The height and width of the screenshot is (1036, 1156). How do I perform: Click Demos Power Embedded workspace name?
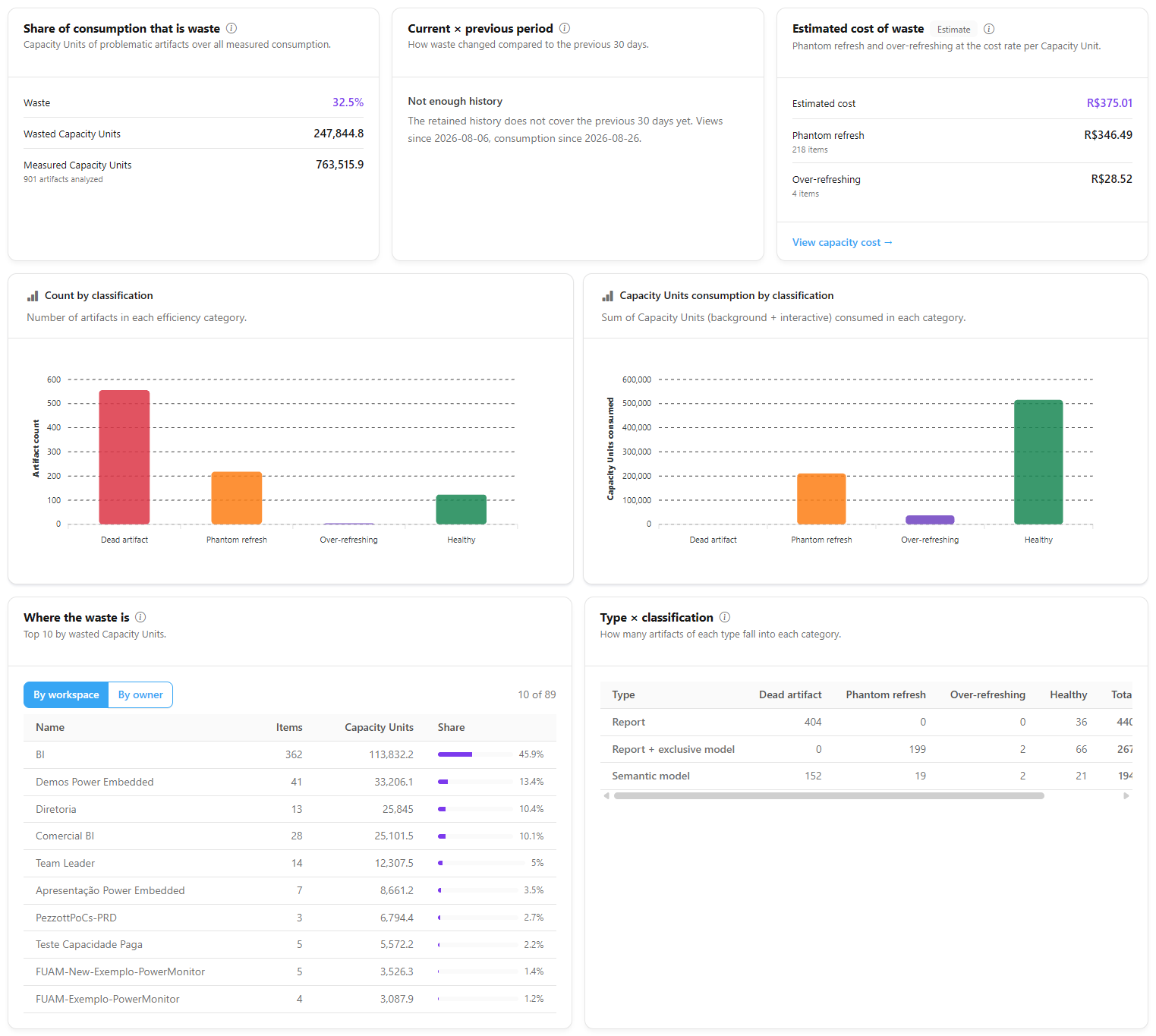click(x=95, y=782)
